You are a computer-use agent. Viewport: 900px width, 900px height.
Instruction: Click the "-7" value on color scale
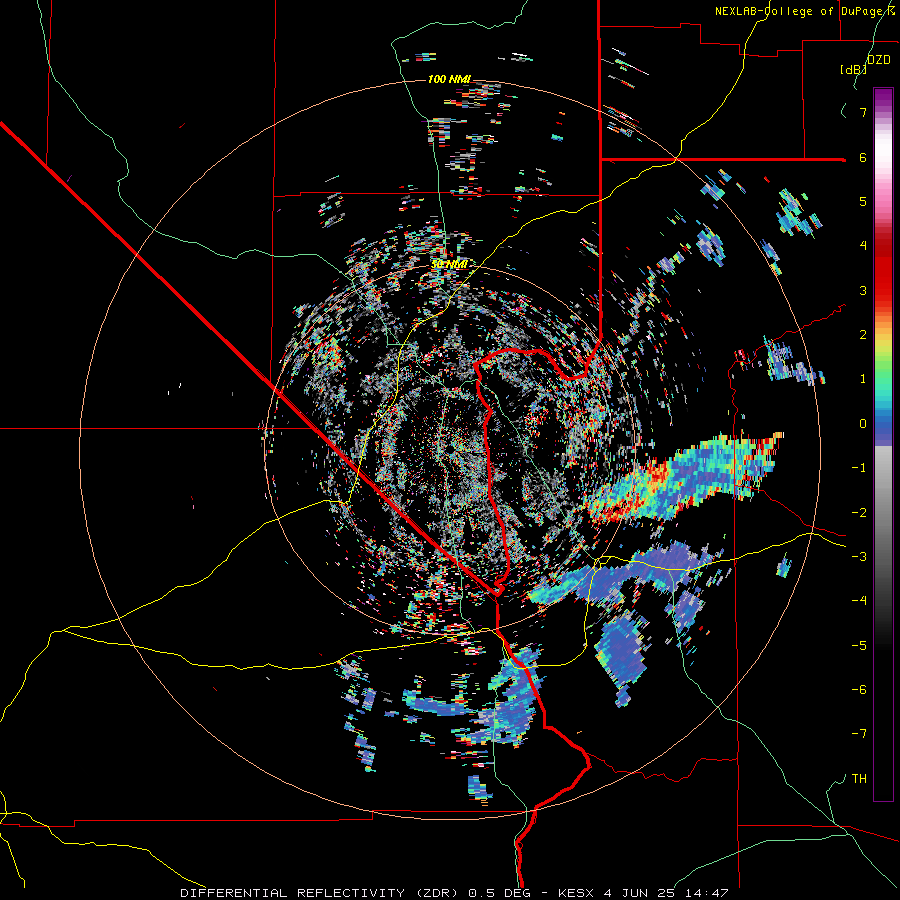coord(859,734)
